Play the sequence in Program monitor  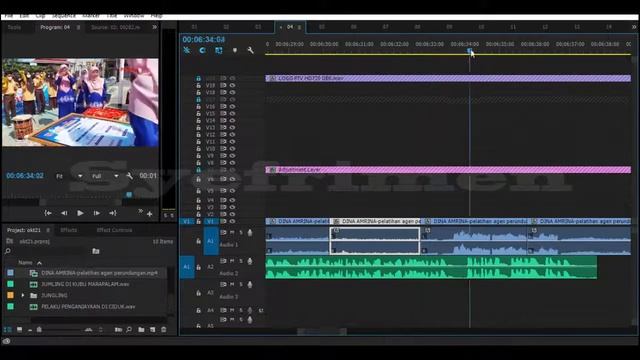[x=80, y=213]
